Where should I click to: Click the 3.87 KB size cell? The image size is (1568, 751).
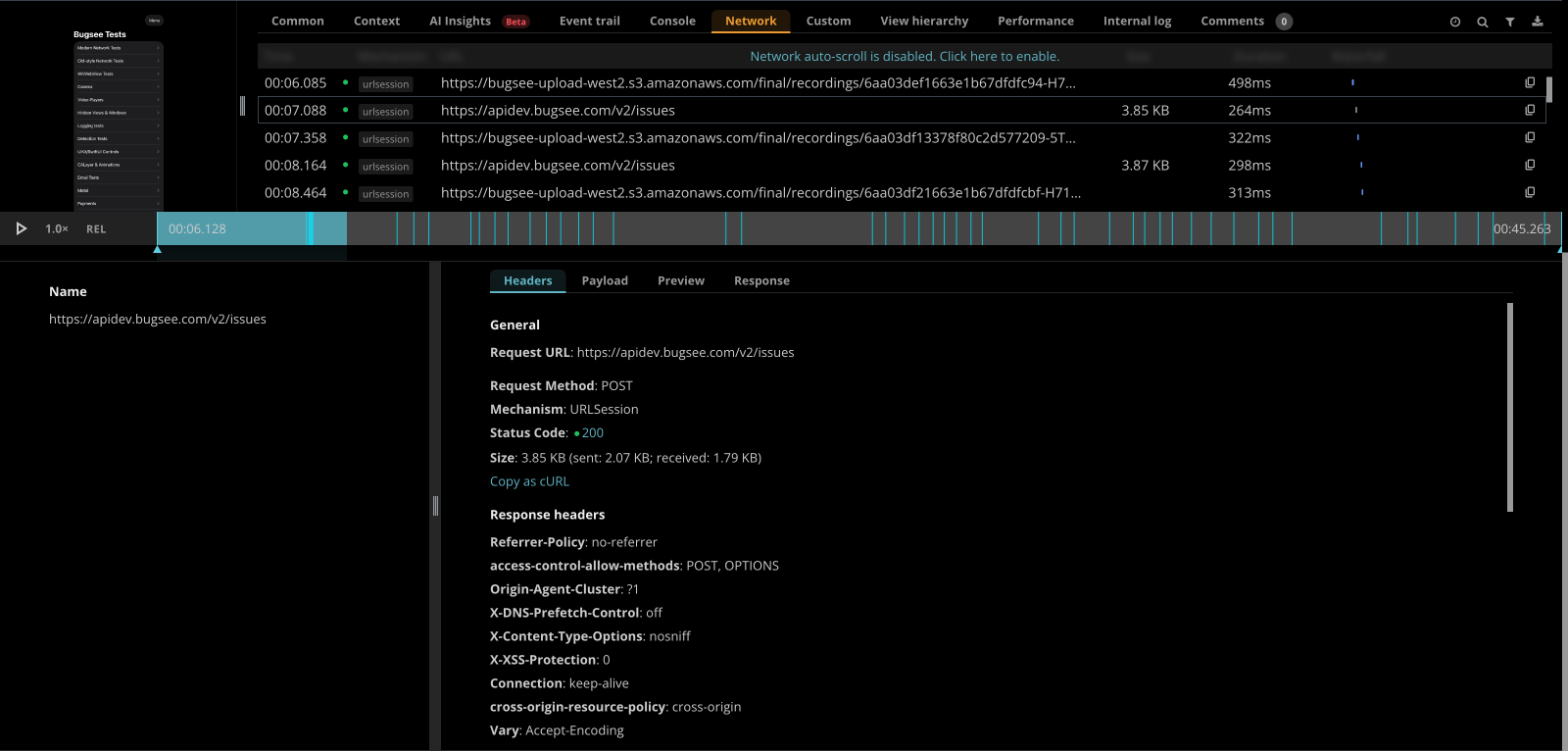1145,165
